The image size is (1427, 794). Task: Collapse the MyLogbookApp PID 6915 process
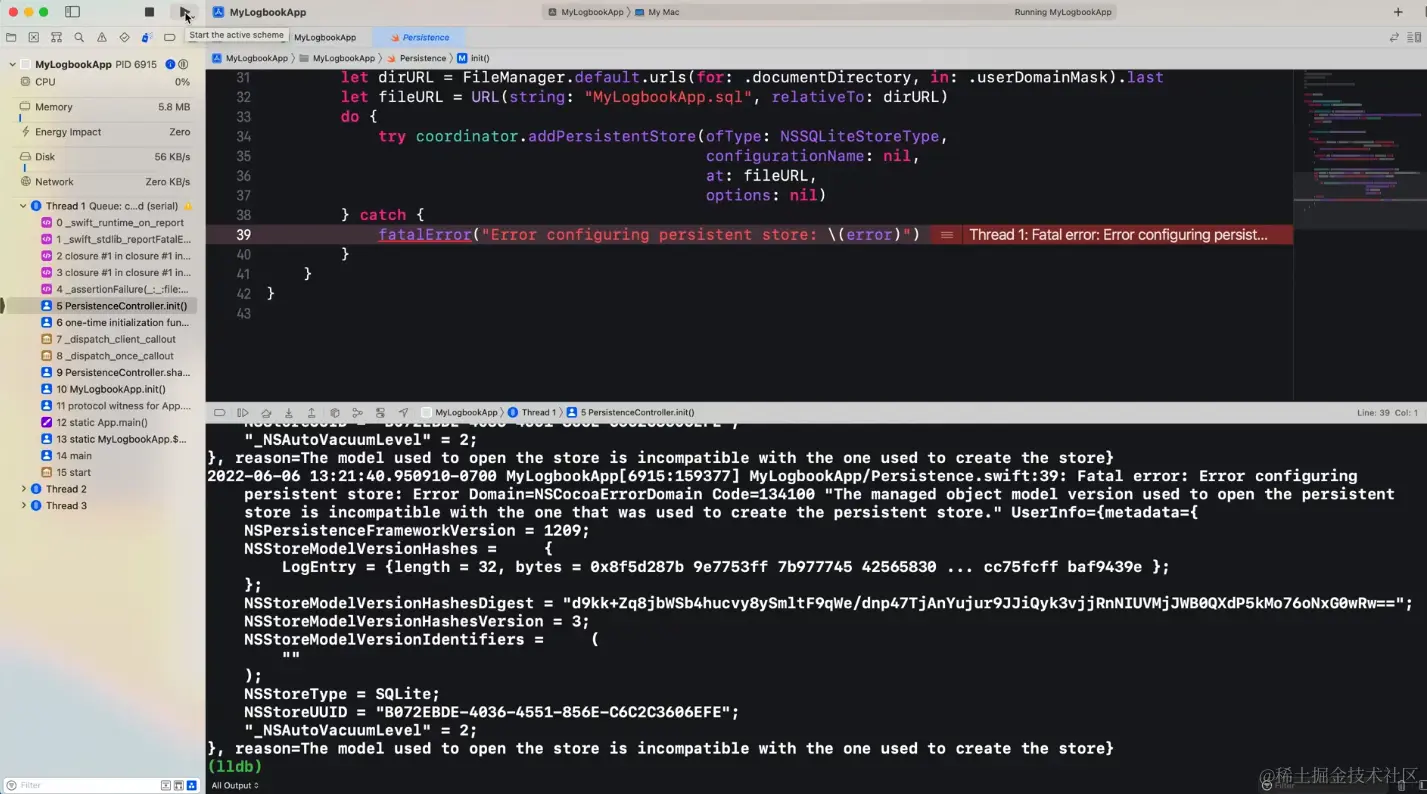[x=12, y=64]
